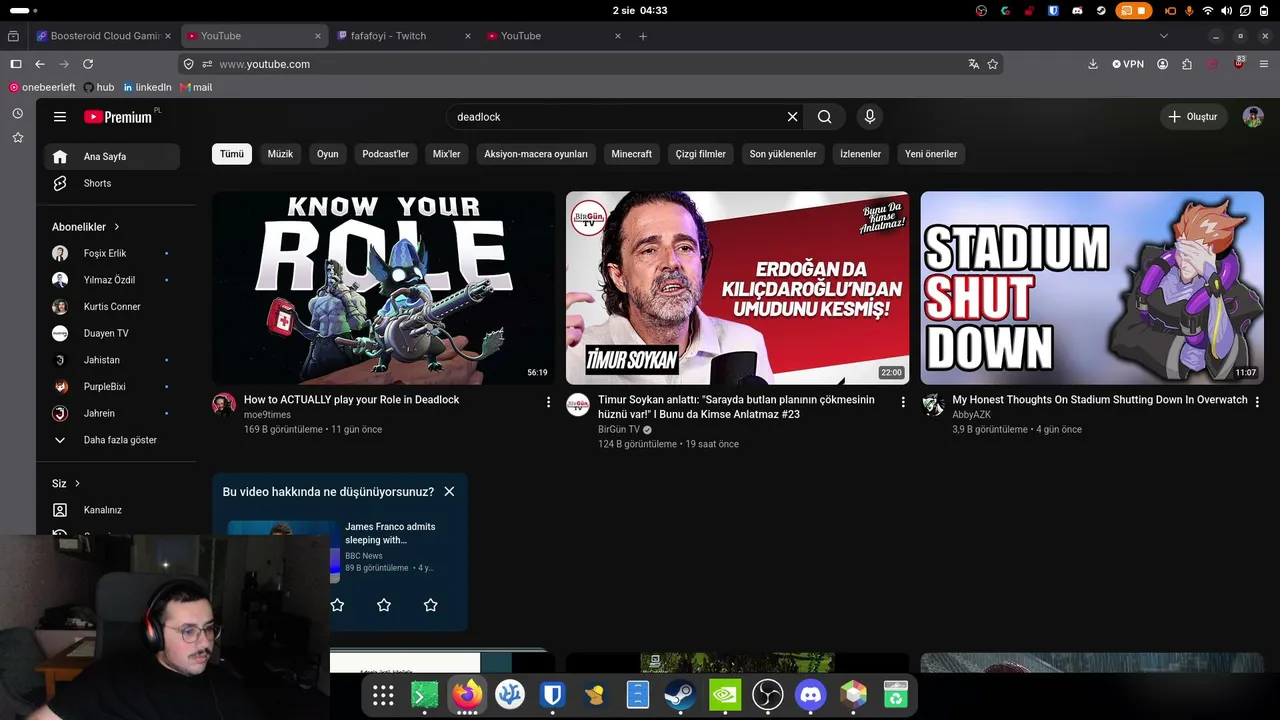Click the YouTube Premium logo

coord(118,117)
